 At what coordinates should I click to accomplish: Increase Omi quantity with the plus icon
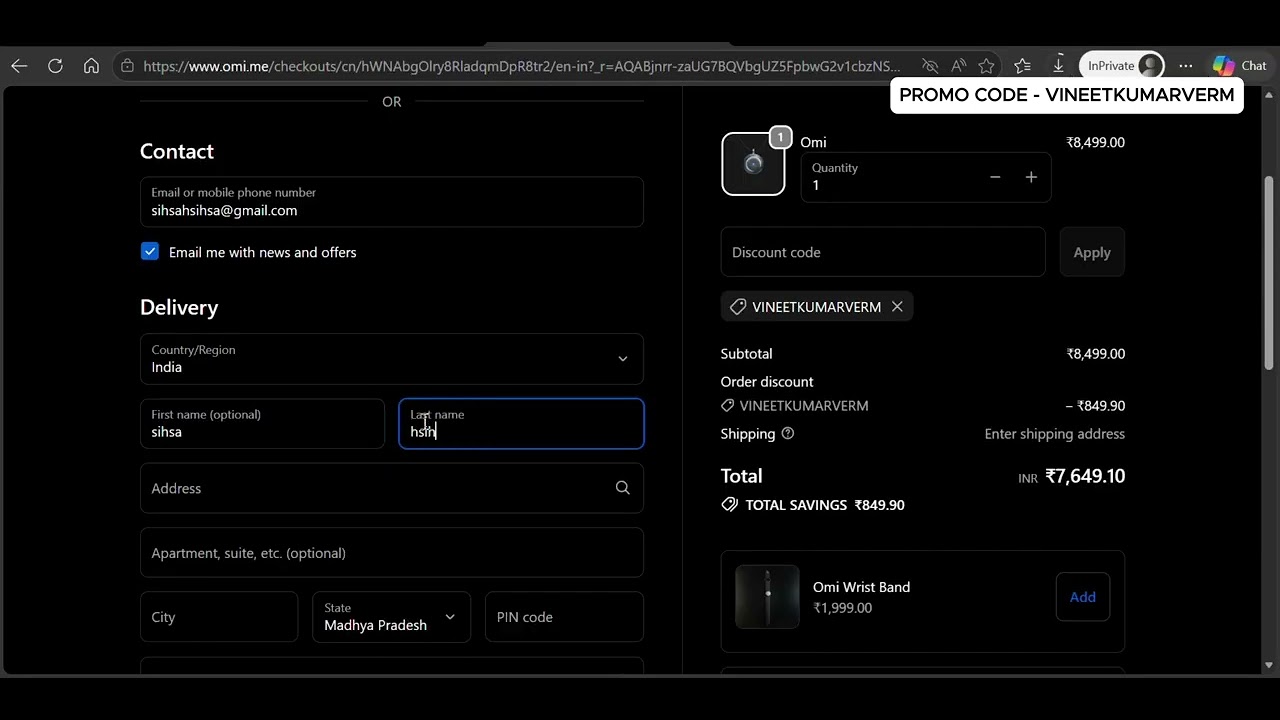[1031, 177]
